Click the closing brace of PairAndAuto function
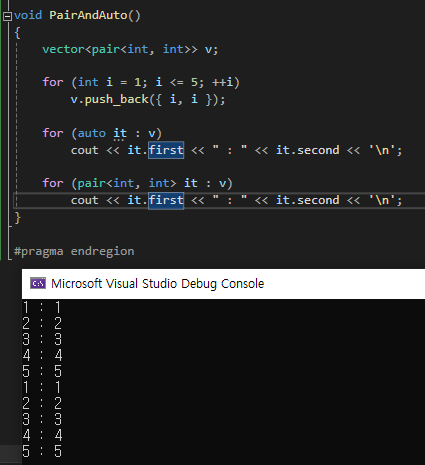 (x=17, y=218)
